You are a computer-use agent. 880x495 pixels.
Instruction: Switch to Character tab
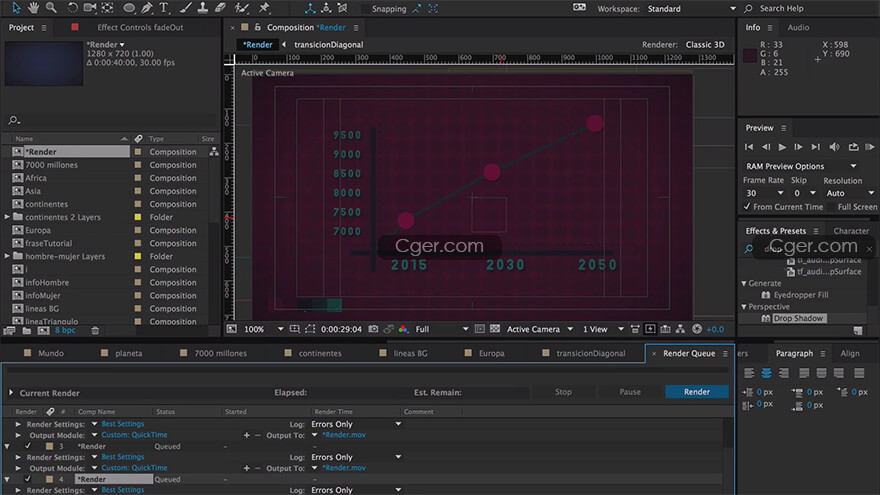[x=851, y=231]
